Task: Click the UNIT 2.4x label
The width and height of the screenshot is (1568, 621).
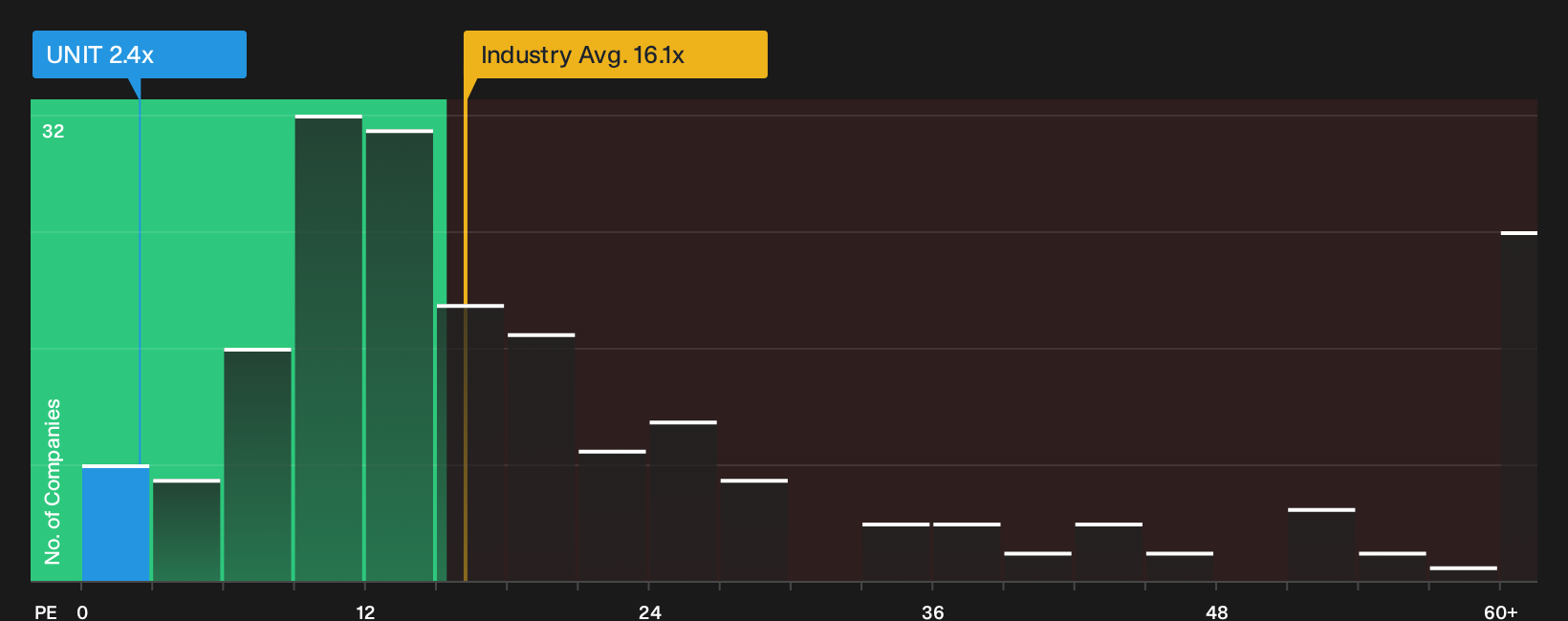Action: [x=140, y=54]
